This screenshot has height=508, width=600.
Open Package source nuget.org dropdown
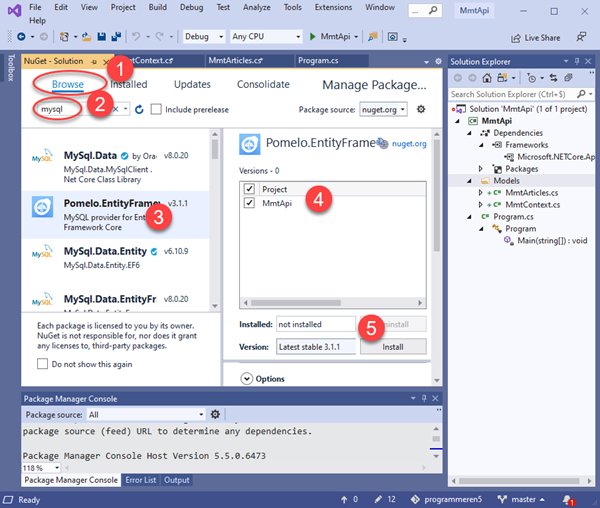pos(383,110)
